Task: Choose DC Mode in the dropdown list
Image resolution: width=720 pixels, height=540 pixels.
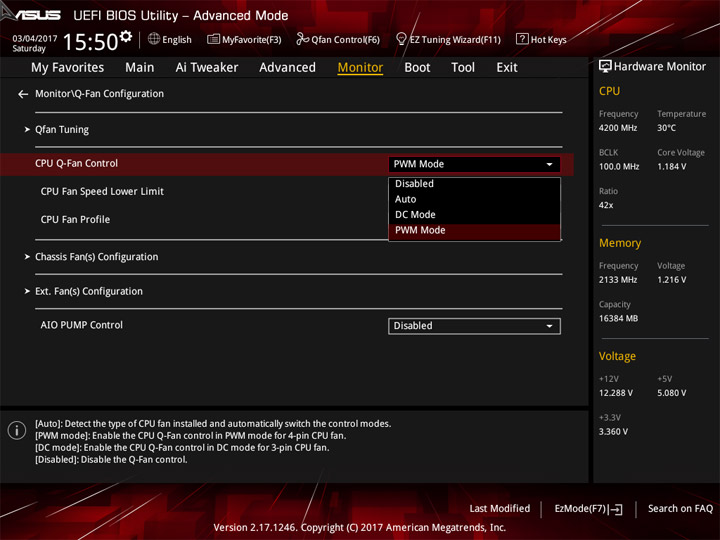Action: 474,215
